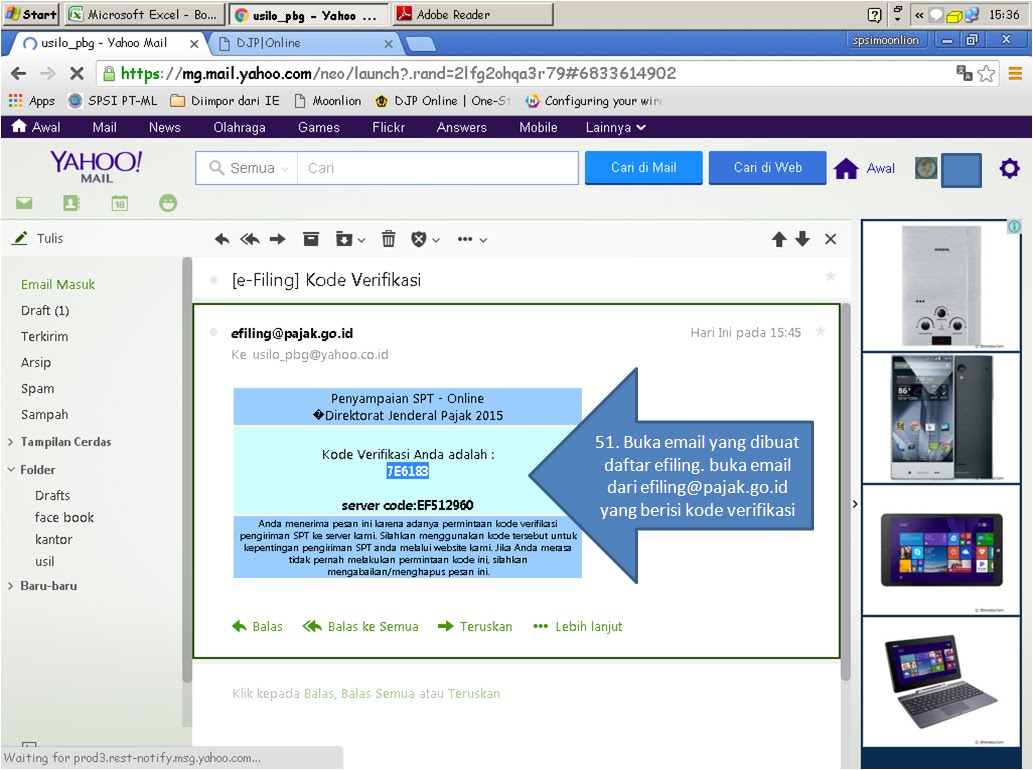Click the browser back arrow
Viewport: 1033px width, 770px height.
pos(18,73)
